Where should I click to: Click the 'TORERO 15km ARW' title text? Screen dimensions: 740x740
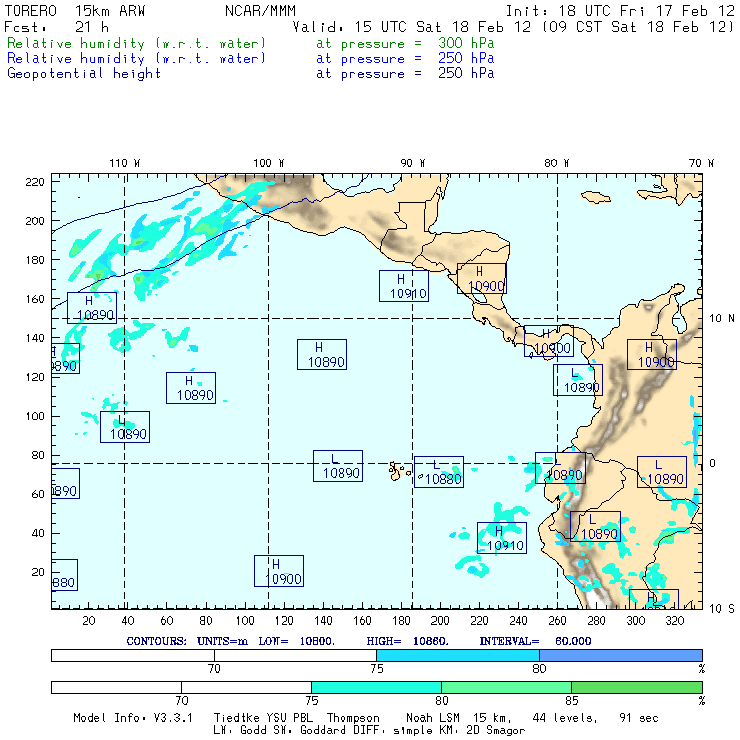tap(75, 11)
